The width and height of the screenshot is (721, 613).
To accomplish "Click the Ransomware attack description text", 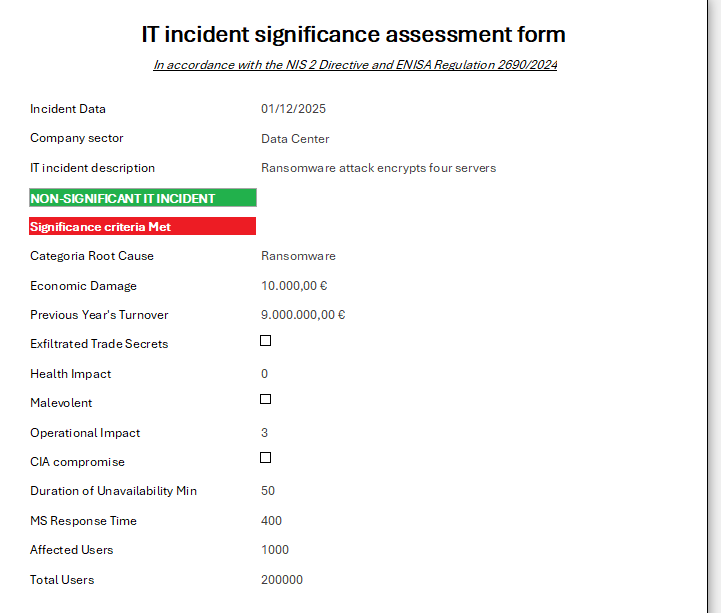I will [378, 168].
